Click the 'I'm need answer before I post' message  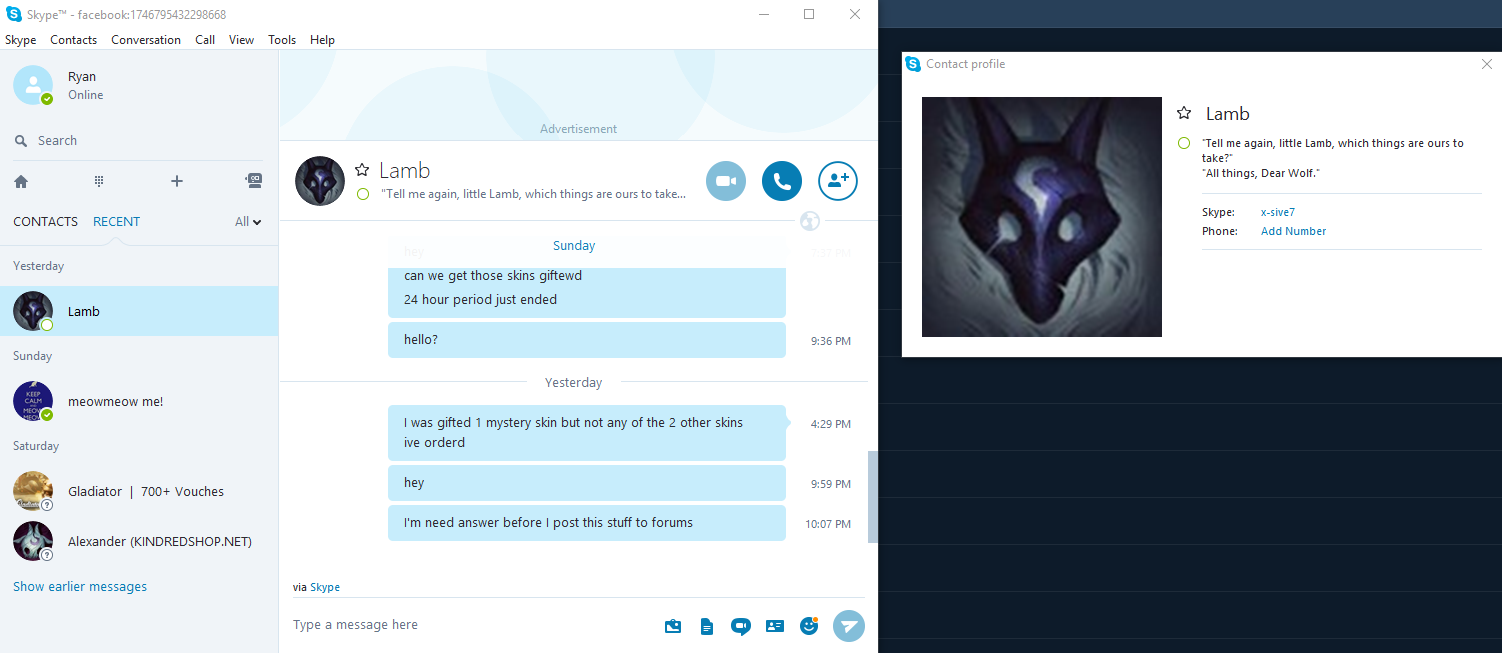click(587, 523)
